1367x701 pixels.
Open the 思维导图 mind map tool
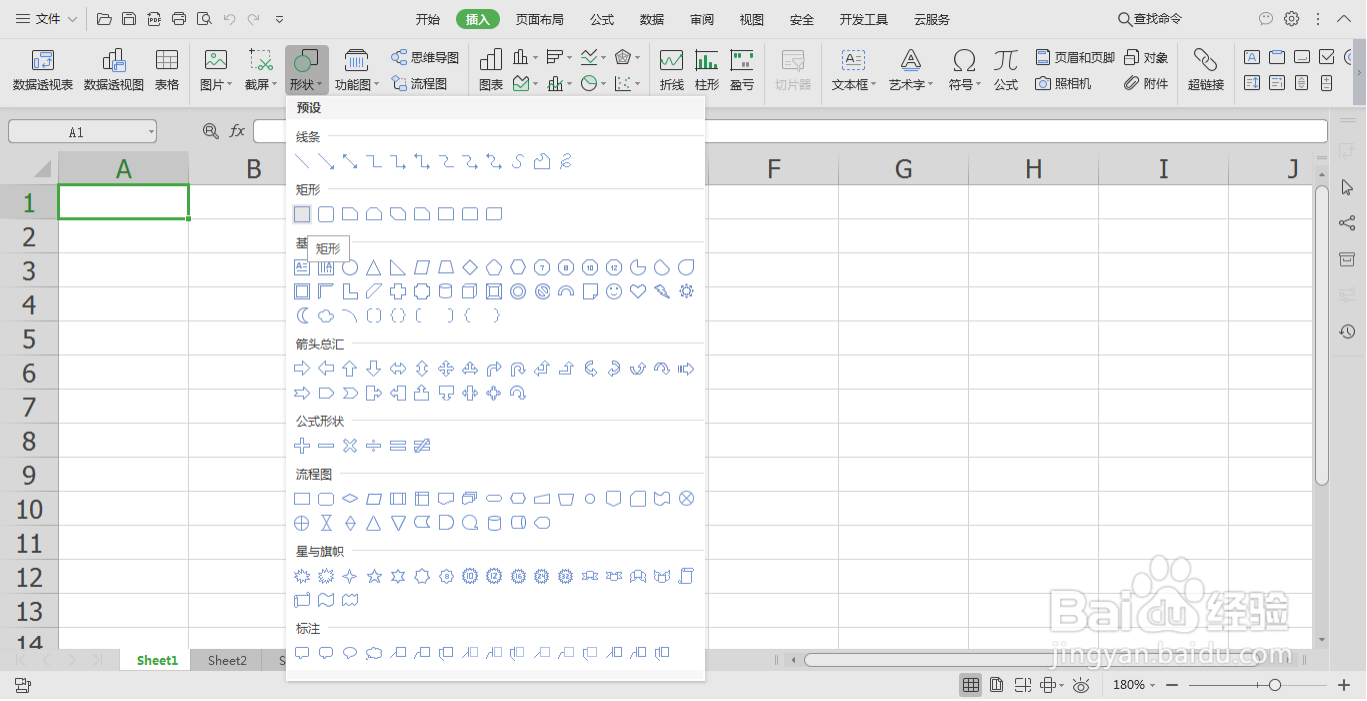[x=426, y=58]
